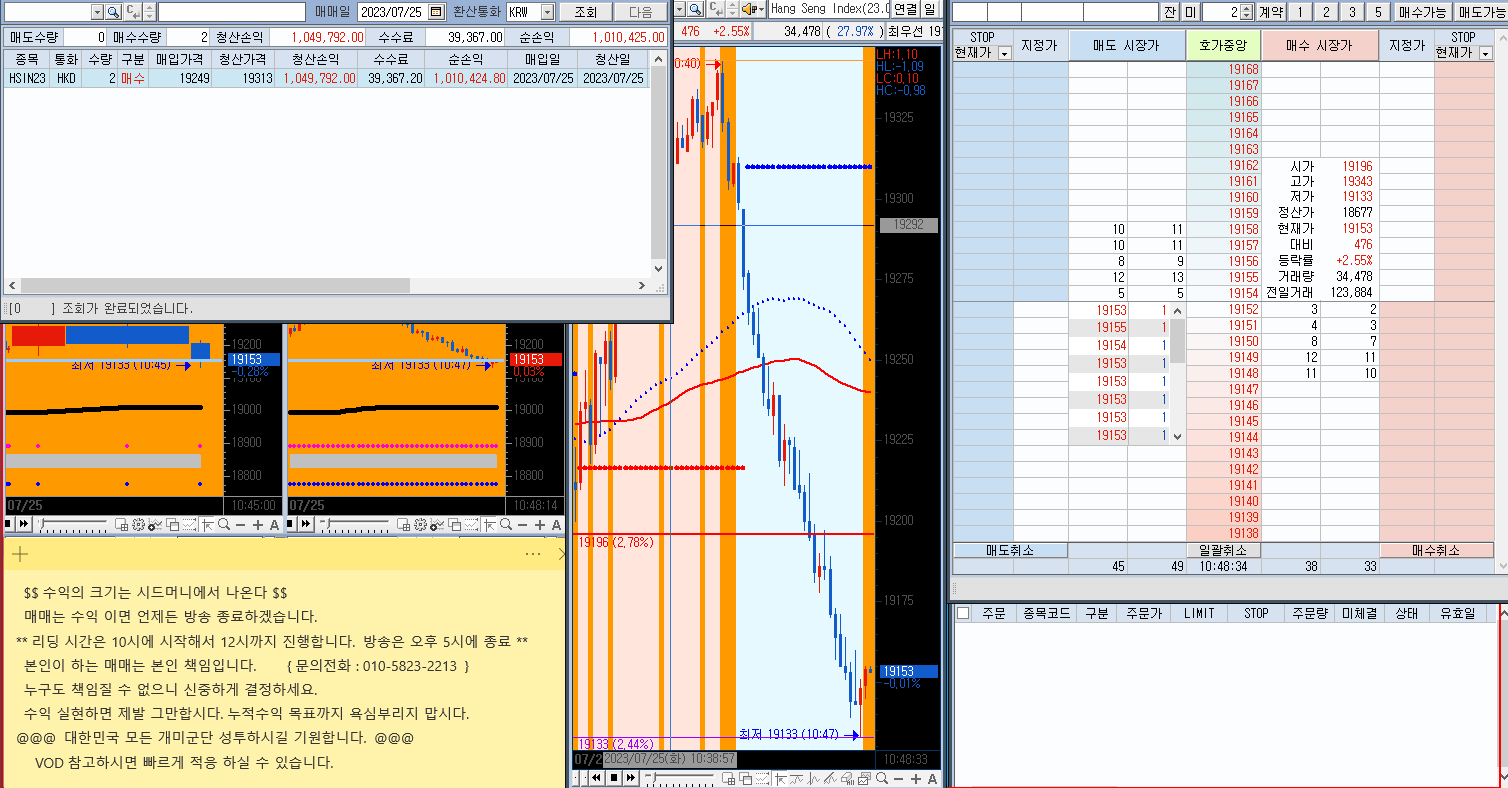Open the calendar picker beside 2023/07/25
This screenshot has width=1508, height=788.
click(436, 12)
